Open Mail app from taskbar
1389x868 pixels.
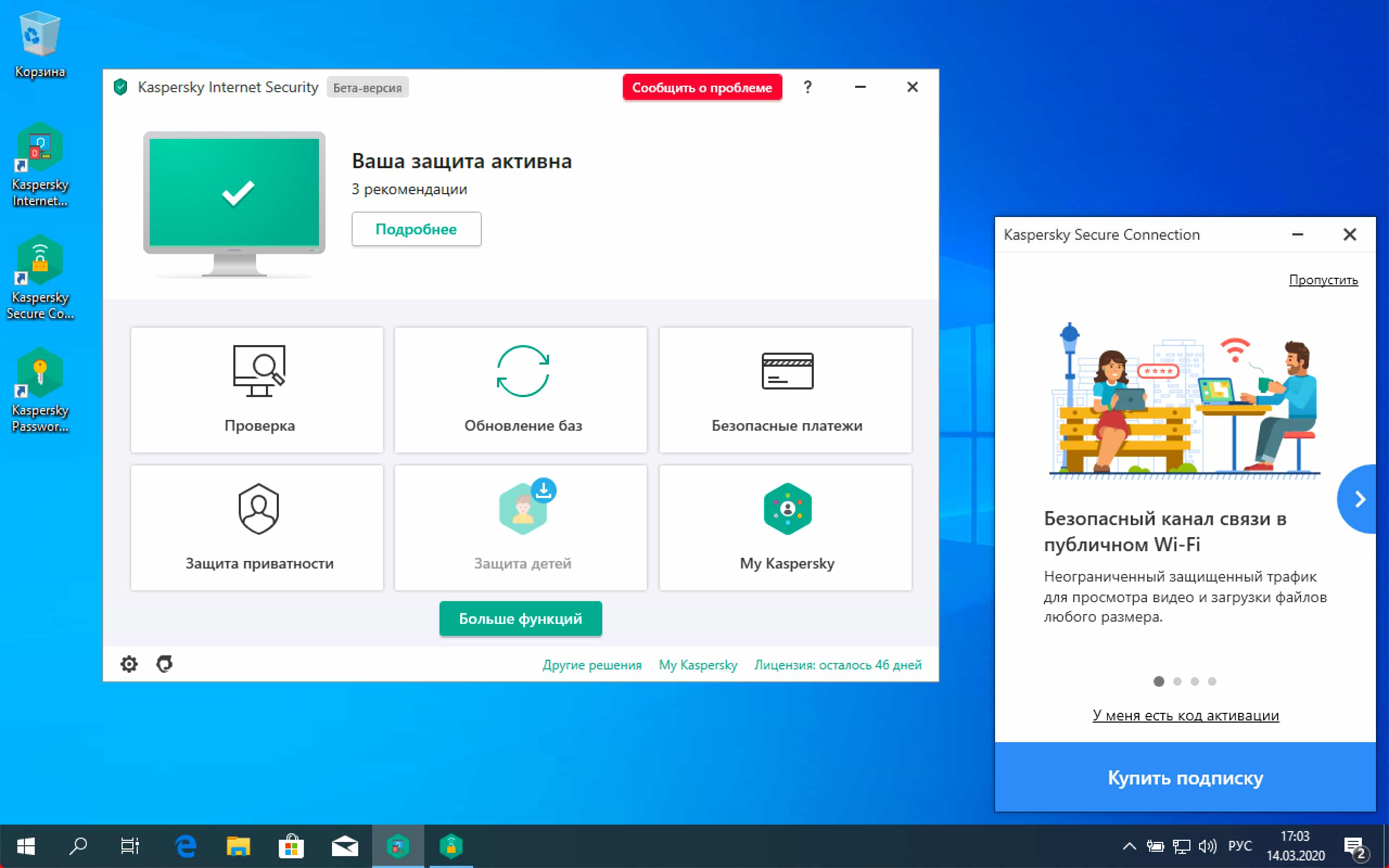pos(345,846)
